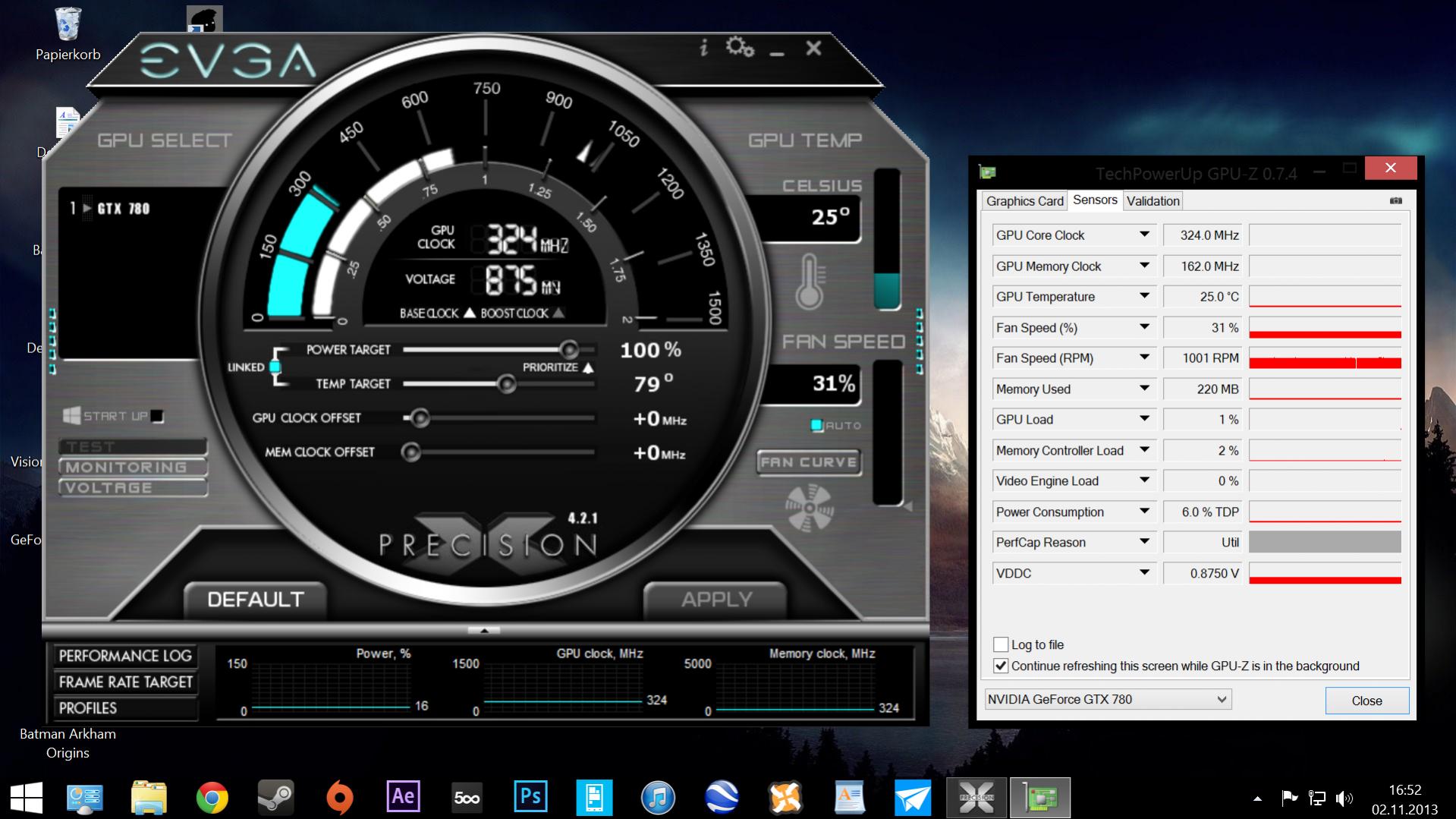Open Google Earth from taskbar
Screen dimensions: 1456x819
(722, 798)
